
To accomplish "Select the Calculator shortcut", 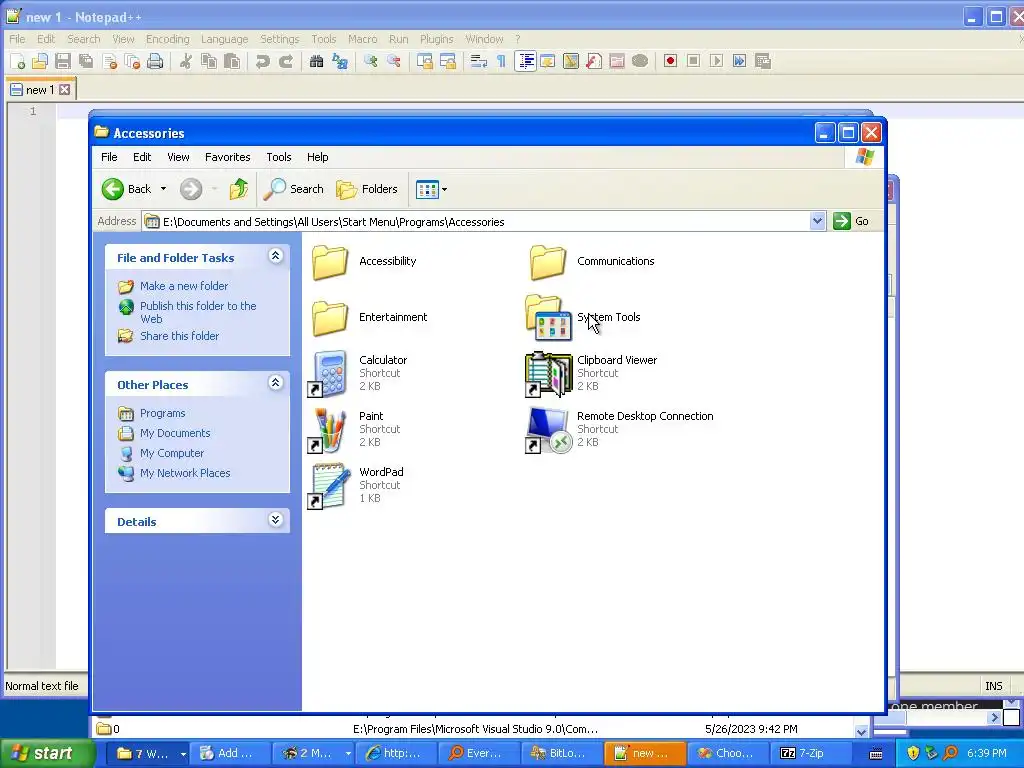I will (x=358, y=373).
